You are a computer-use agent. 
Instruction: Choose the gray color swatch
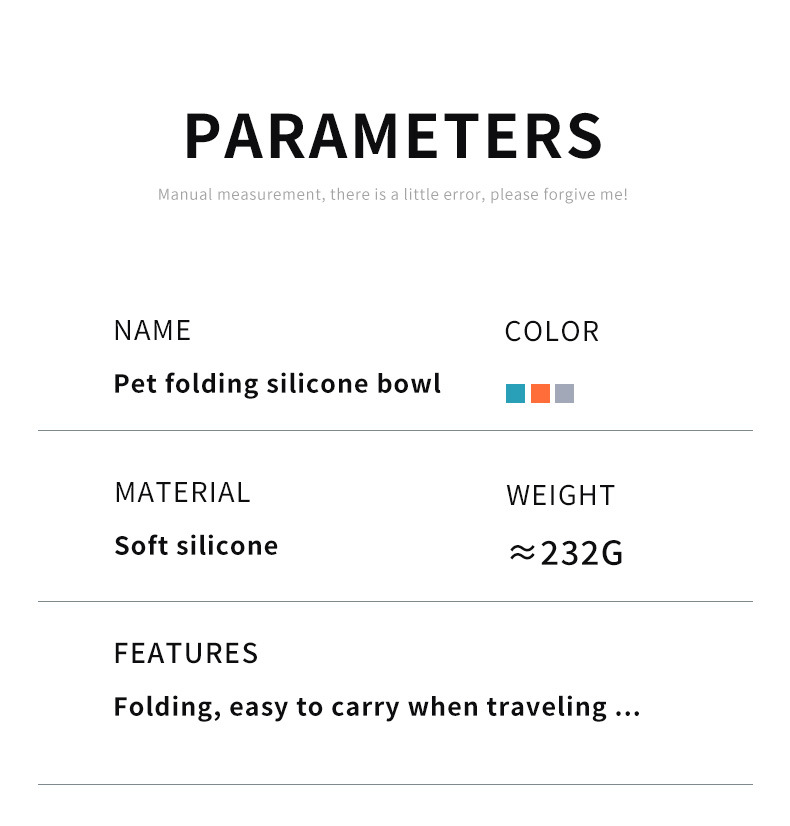564,393
